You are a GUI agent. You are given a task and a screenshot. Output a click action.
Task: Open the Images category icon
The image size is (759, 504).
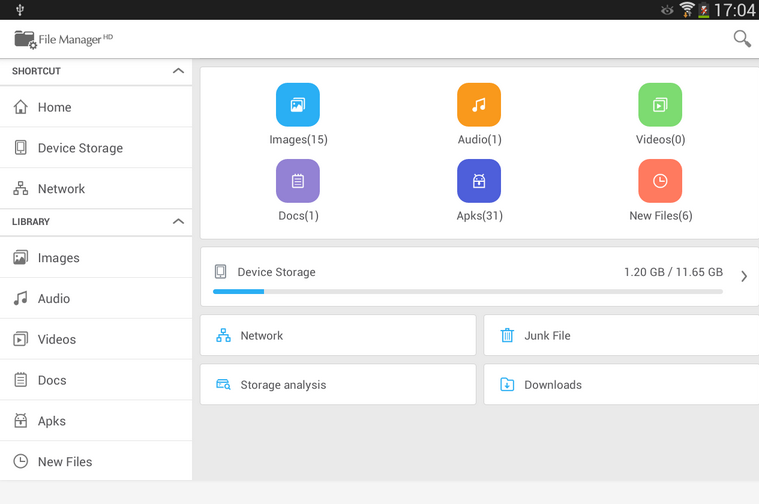tap(298, 105)
